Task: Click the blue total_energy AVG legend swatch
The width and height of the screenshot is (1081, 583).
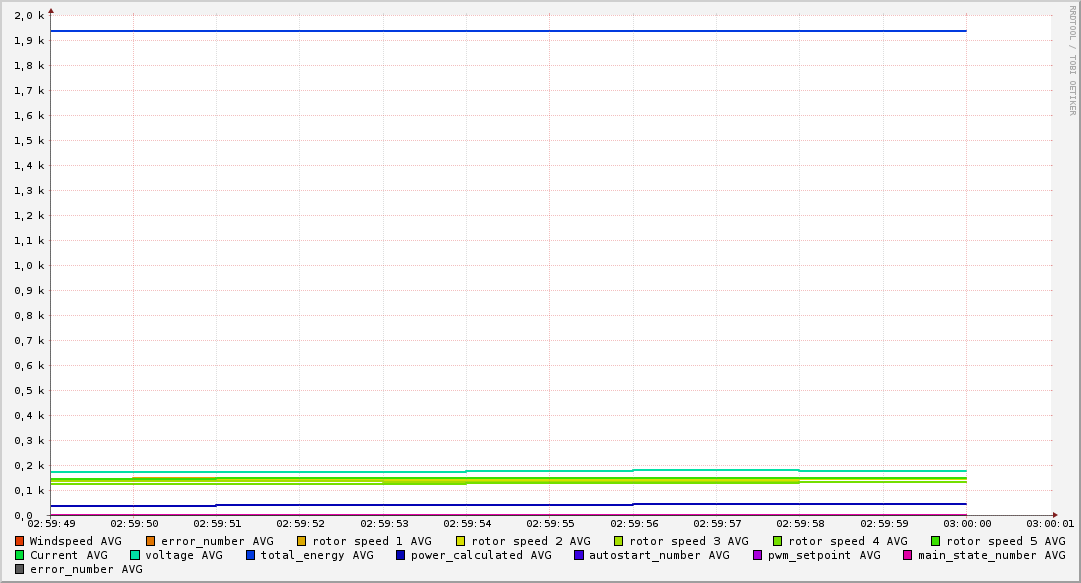Action: coord(251,555)
